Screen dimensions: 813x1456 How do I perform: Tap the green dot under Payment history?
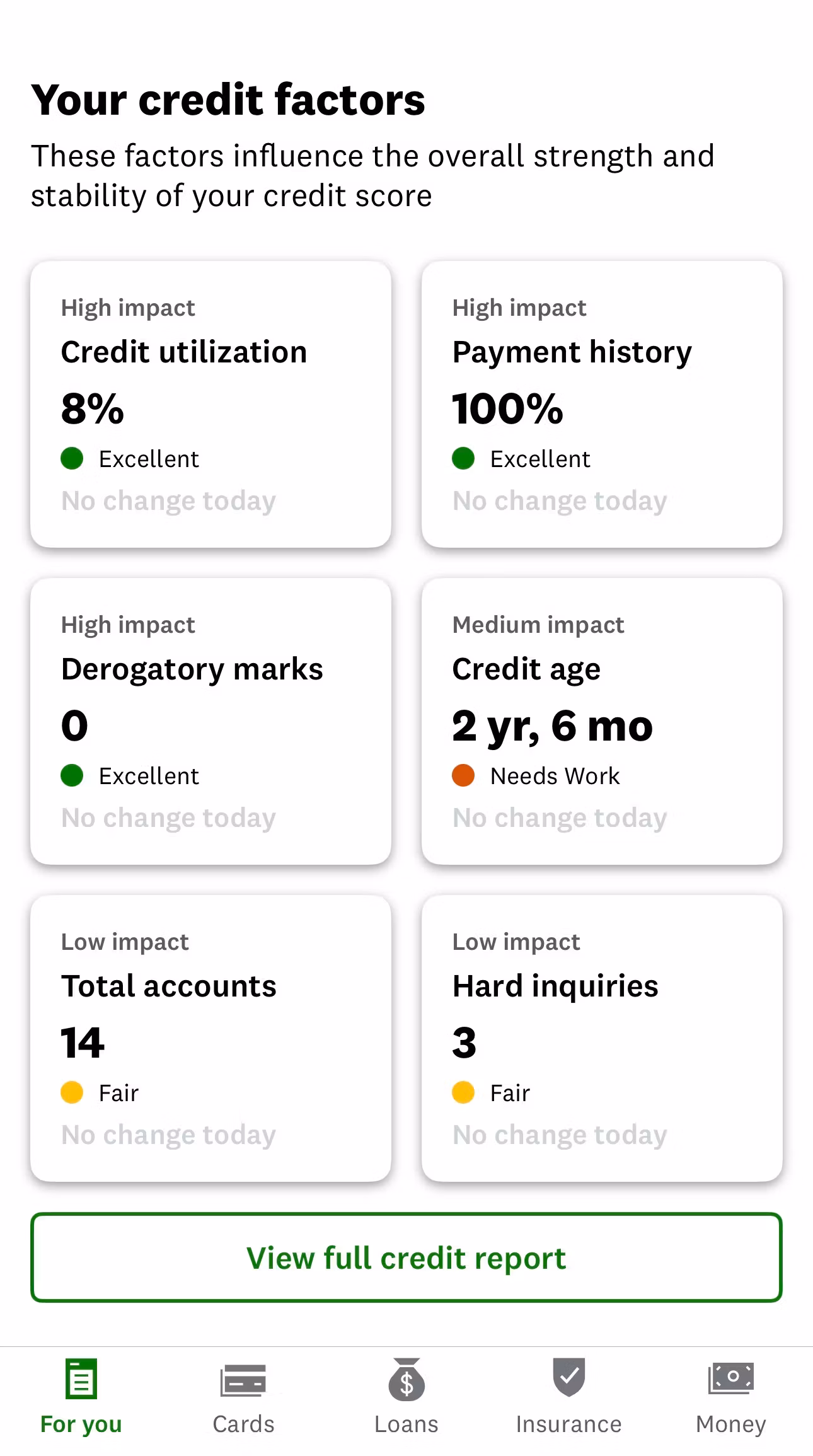[463, 458]
